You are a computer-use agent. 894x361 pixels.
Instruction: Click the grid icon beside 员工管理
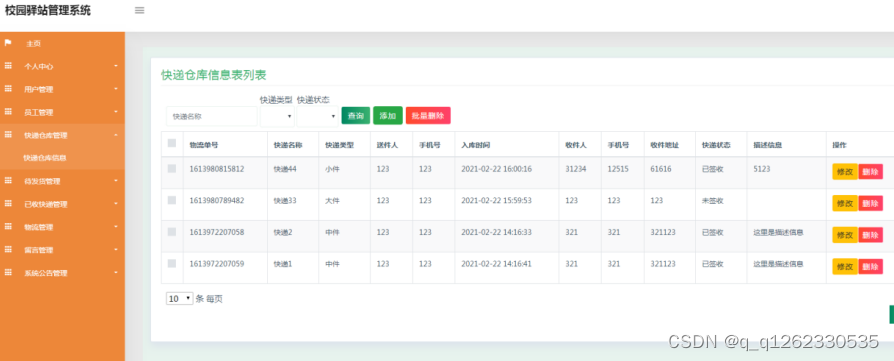tap(8, 112)
